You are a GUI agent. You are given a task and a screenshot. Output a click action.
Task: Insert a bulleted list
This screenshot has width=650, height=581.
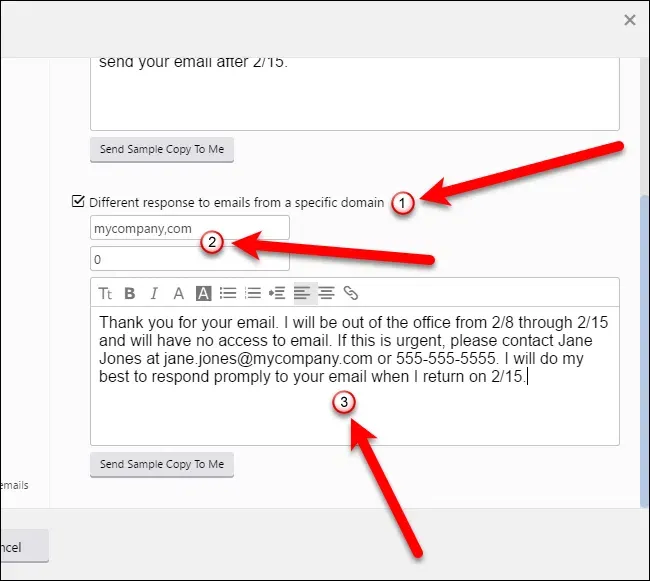pos(228,293)
